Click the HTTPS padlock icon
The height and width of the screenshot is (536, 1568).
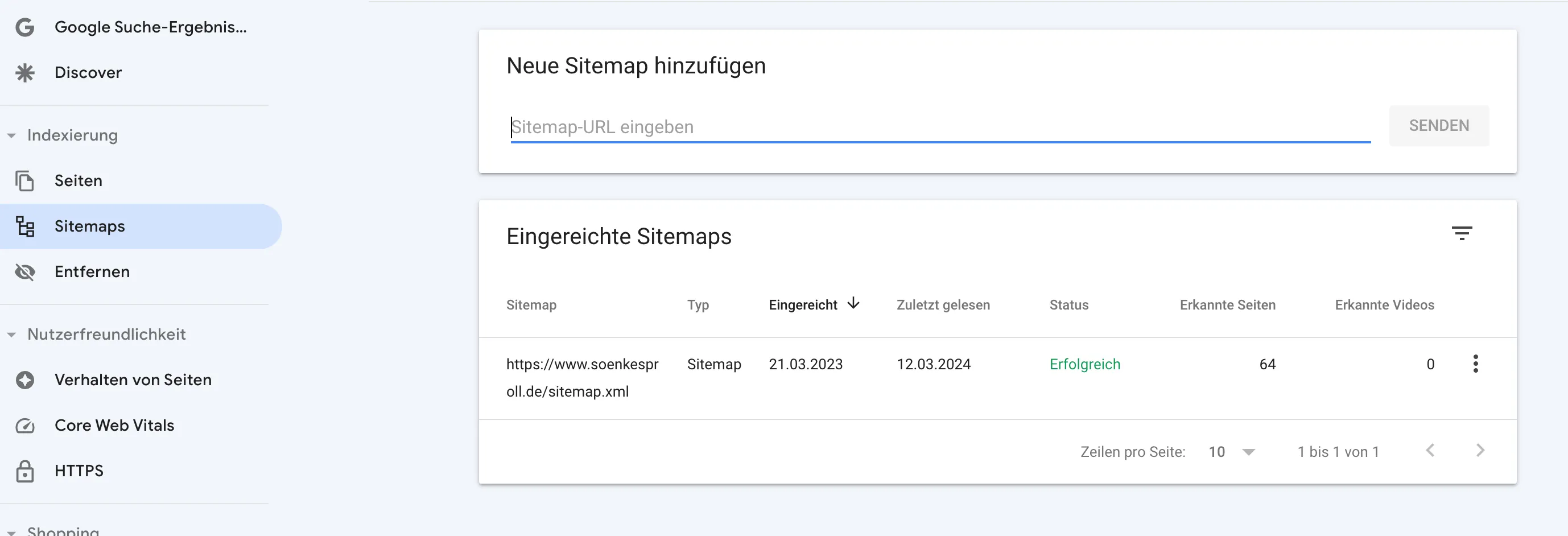24,470
